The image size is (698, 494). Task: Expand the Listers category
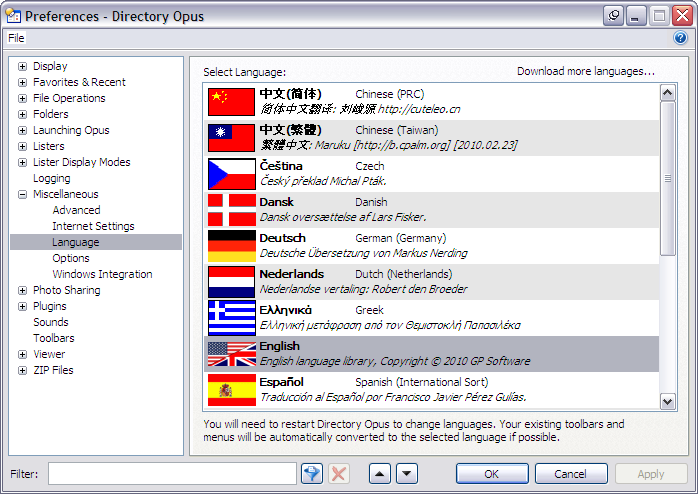(22, 146)
